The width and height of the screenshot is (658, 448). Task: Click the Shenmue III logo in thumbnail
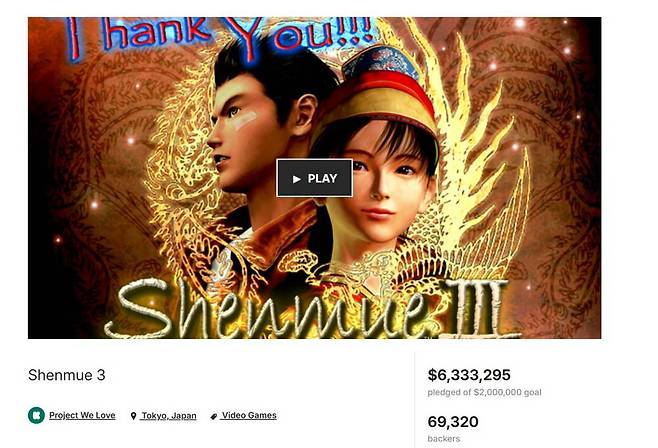[x=313, y=309]
